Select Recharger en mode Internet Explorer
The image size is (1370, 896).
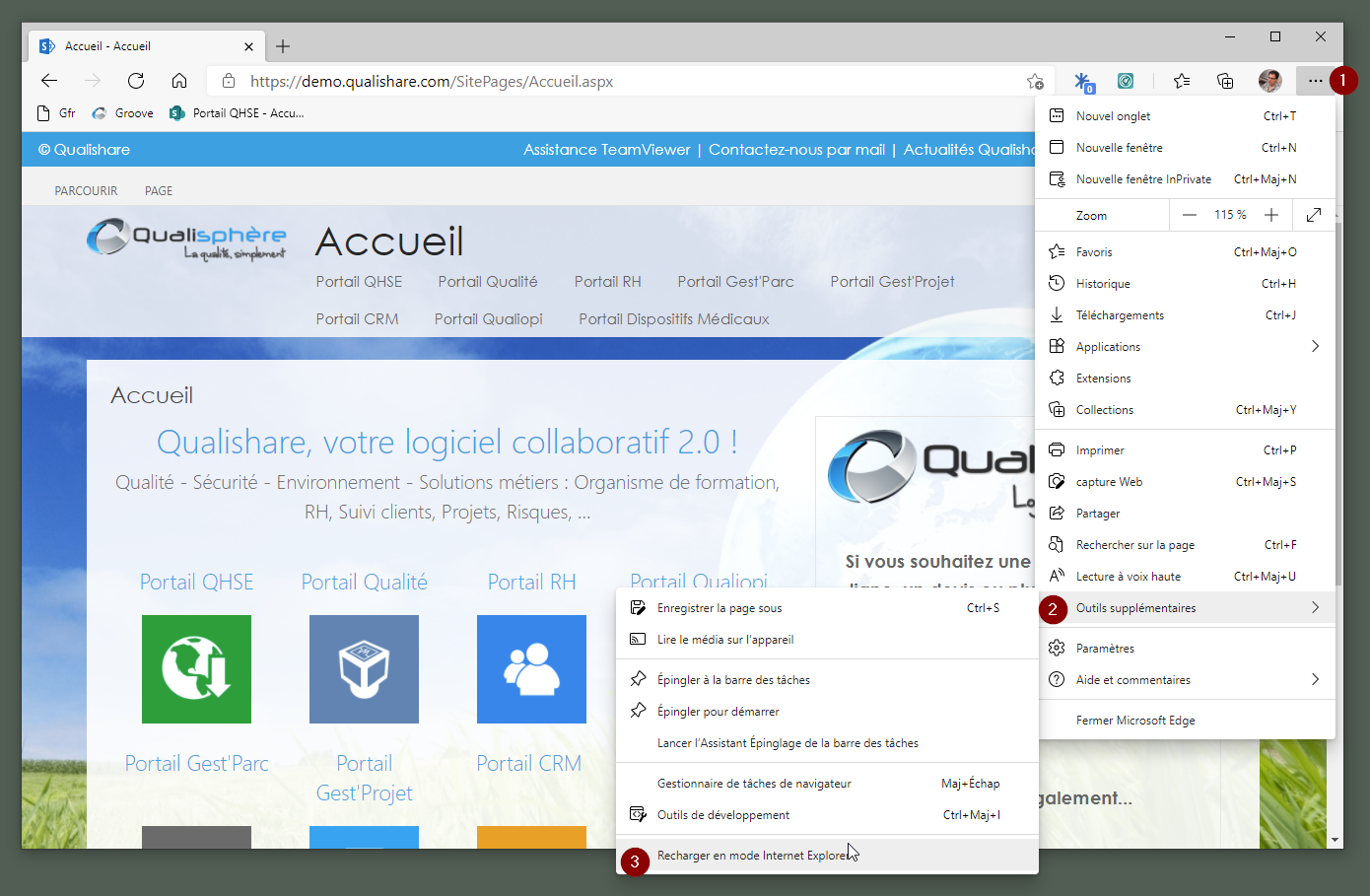click(x=827, y=856)
